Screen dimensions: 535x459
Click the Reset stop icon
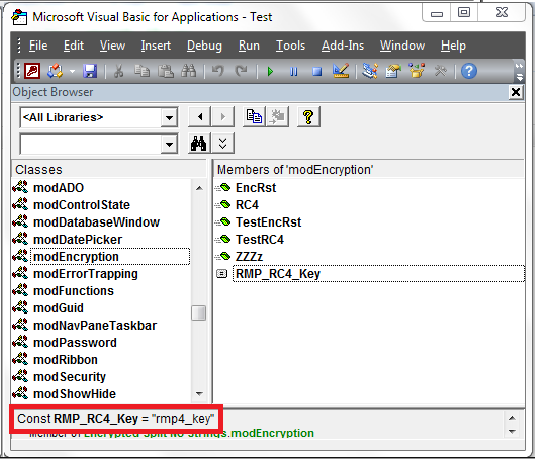(x=317, y=72)
